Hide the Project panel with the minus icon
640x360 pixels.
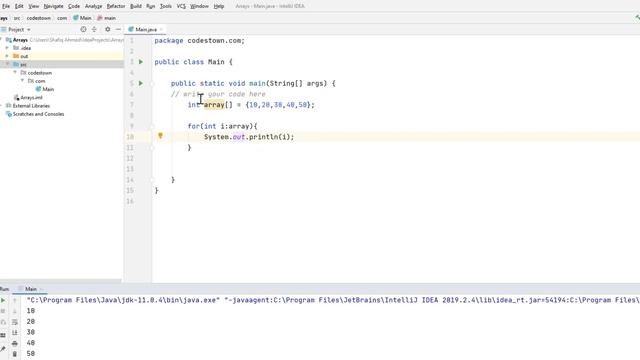coord(118,29)
